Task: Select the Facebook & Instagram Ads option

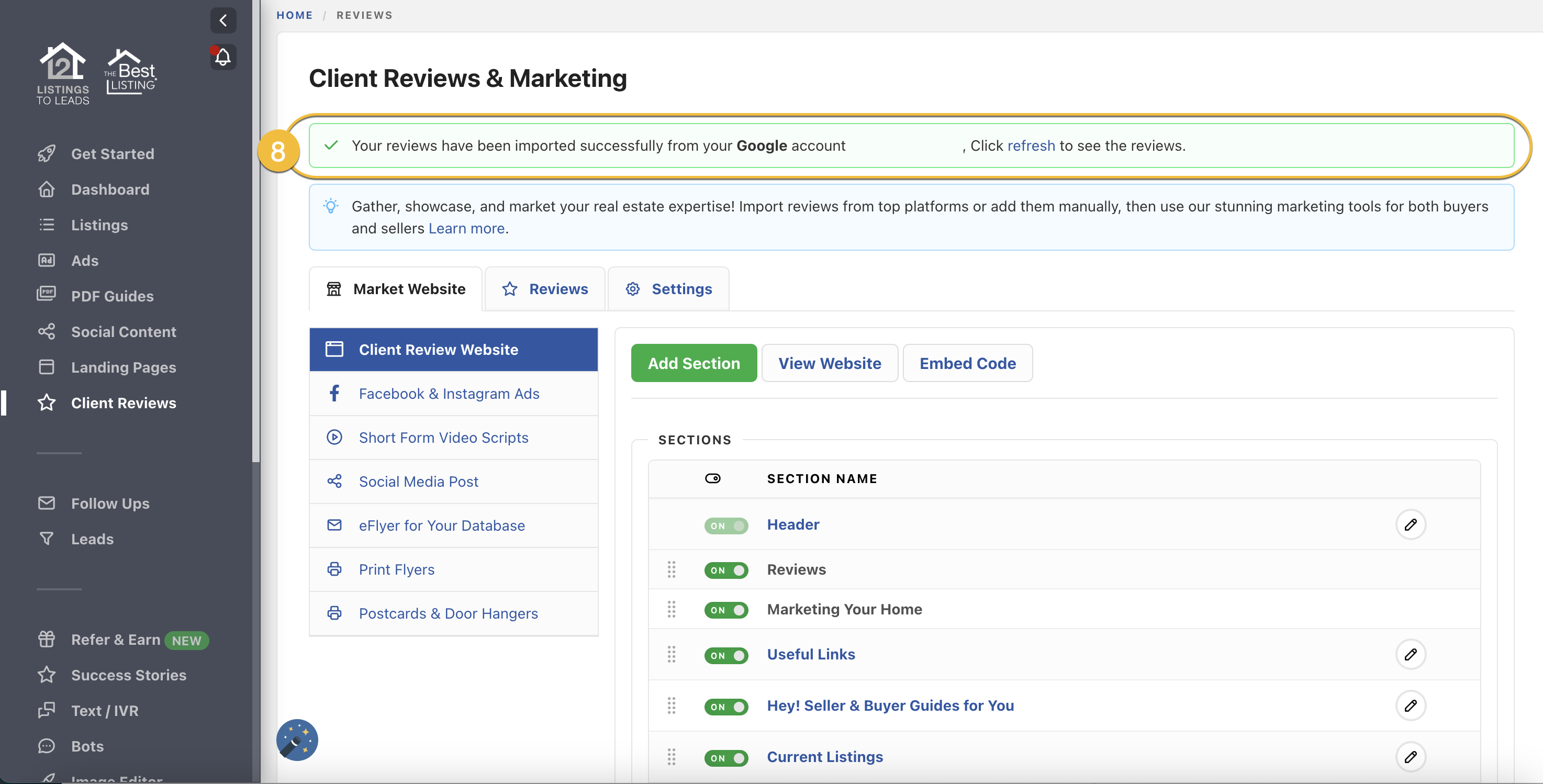Action: coord(449,394)
